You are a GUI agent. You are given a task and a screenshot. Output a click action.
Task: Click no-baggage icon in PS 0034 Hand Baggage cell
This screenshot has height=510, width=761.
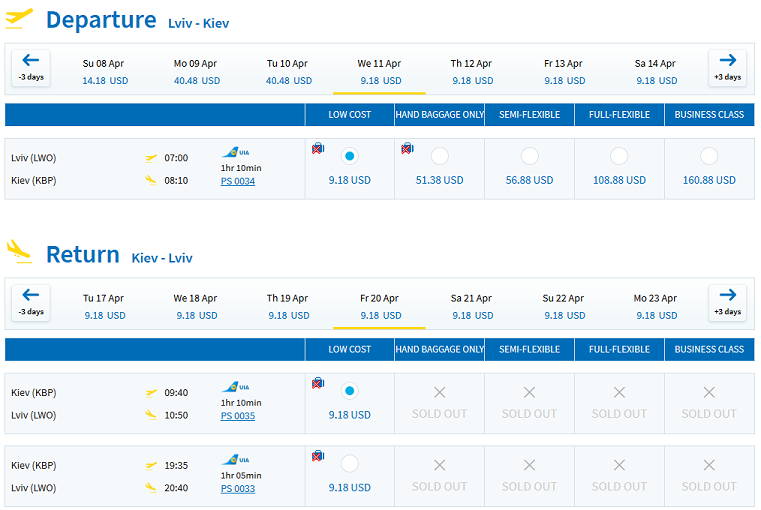pyautogui.click(x=407, y=148)
